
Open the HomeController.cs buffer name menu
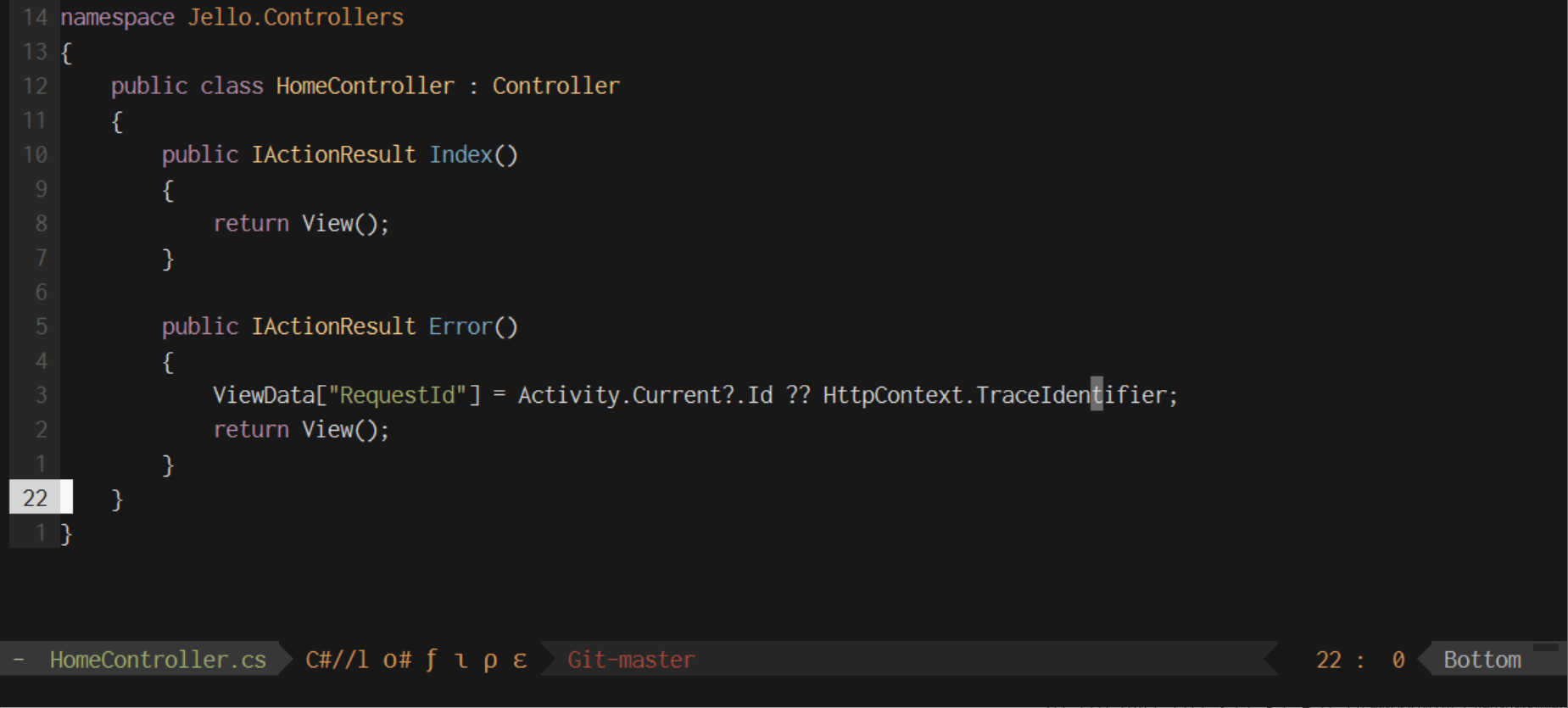(158, 660)
